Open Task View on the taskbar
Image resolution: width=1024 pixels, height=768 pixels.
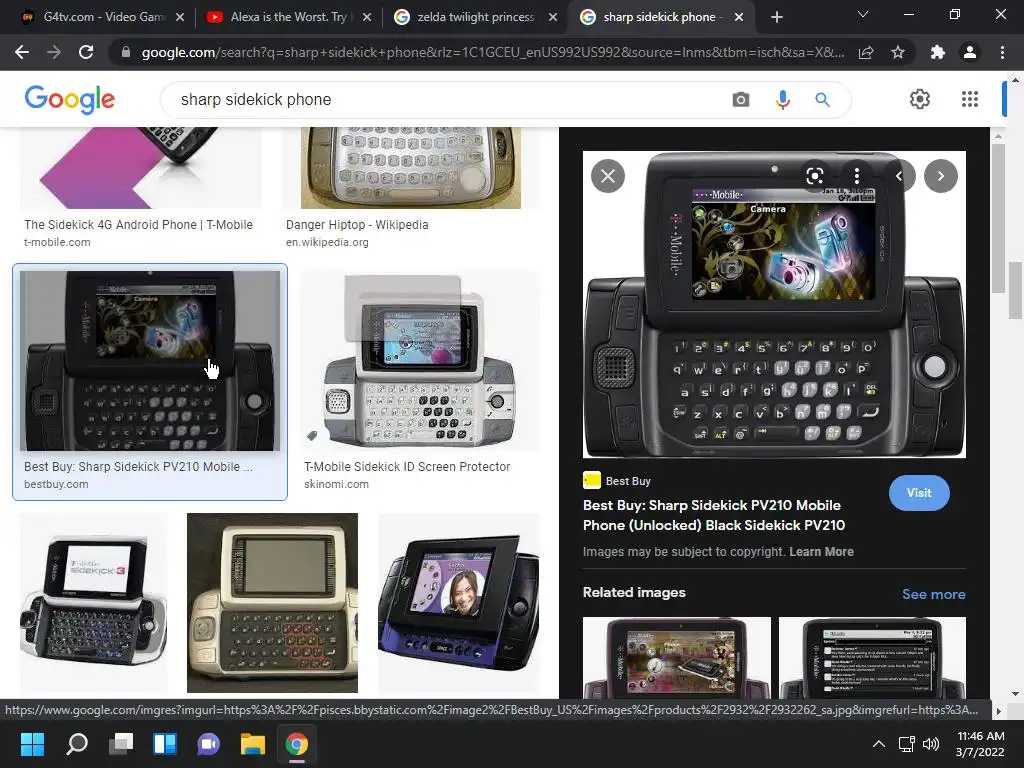pos(121,744)
